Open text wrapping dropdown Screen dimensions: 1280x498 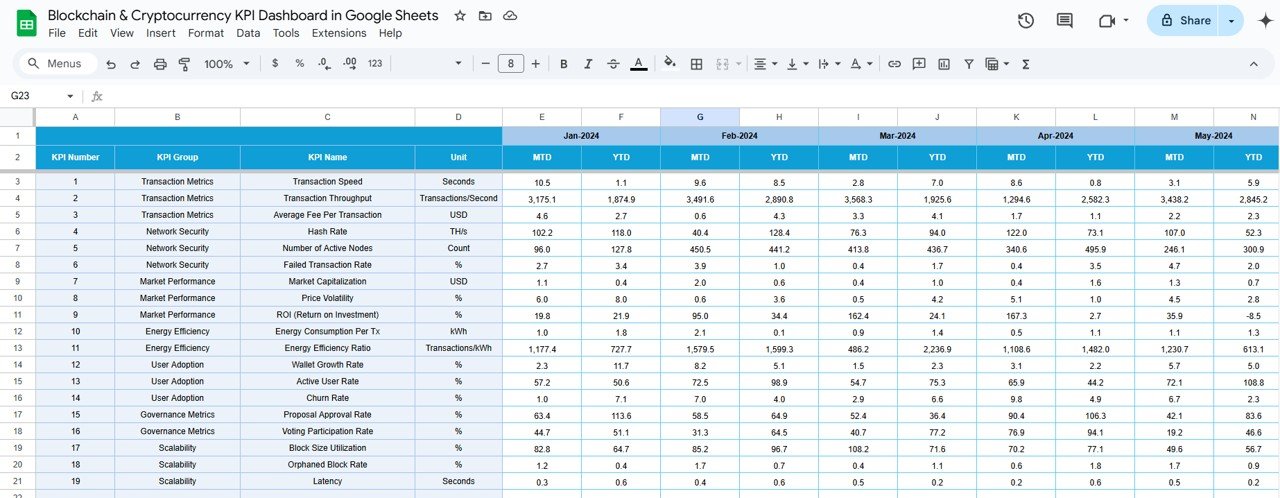[x=829, y=64]
